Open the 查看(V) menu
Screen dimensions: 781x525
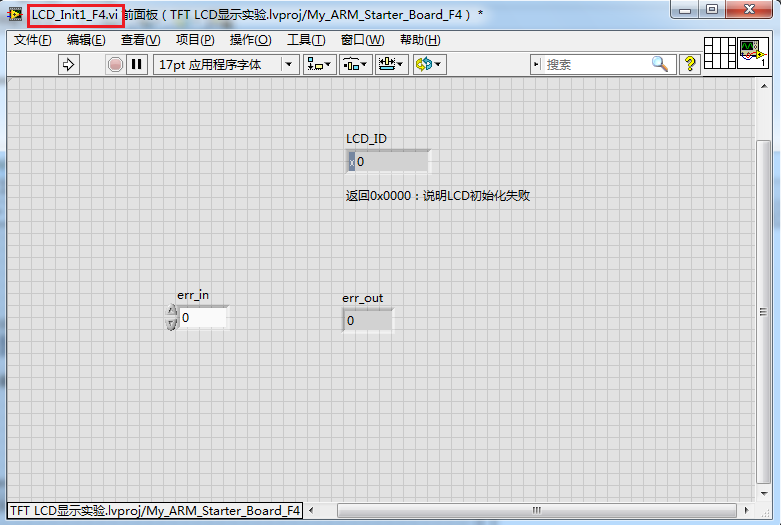140,40
